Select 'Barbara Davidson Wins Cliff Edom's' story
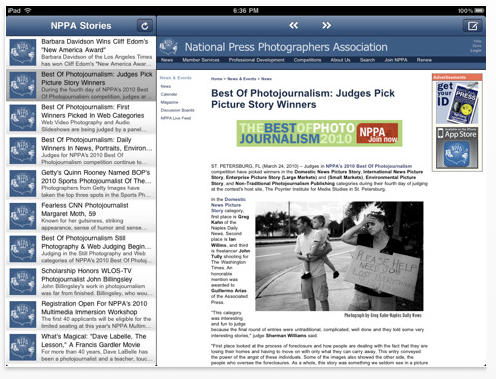The image size is (496, 379). coord(81,52)
